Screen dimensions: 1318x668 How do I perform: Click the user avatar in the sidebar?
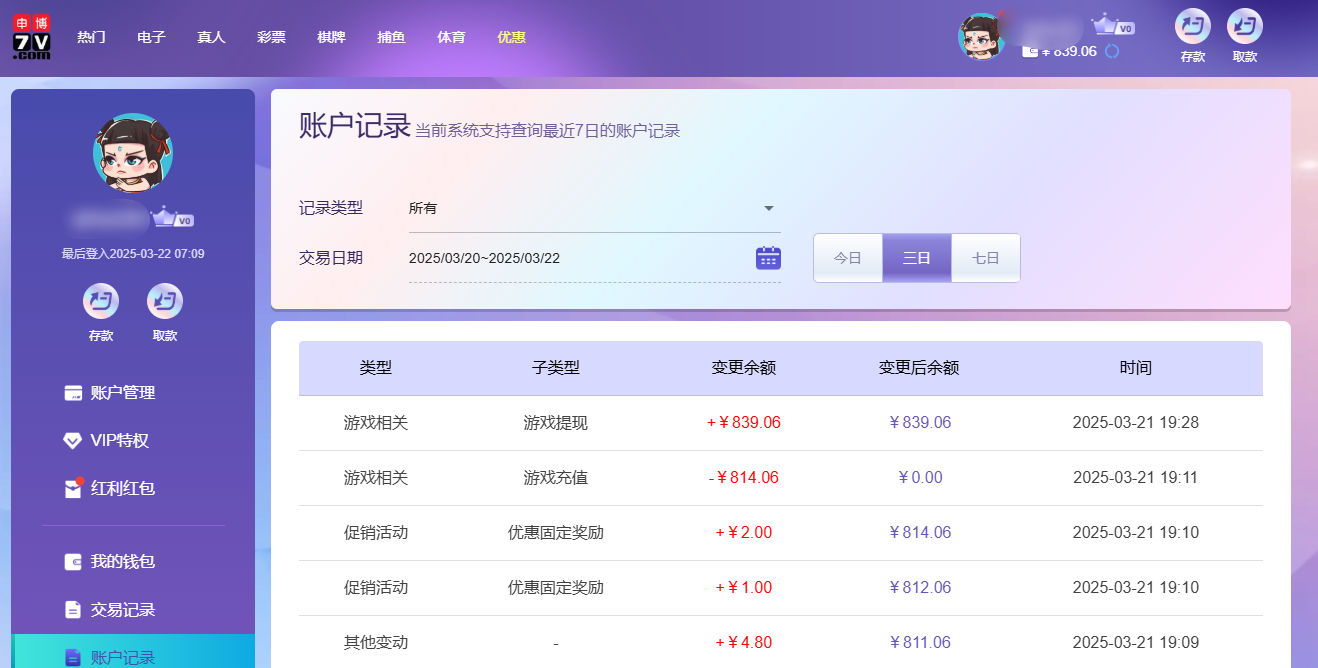click(x=131, y=155)
